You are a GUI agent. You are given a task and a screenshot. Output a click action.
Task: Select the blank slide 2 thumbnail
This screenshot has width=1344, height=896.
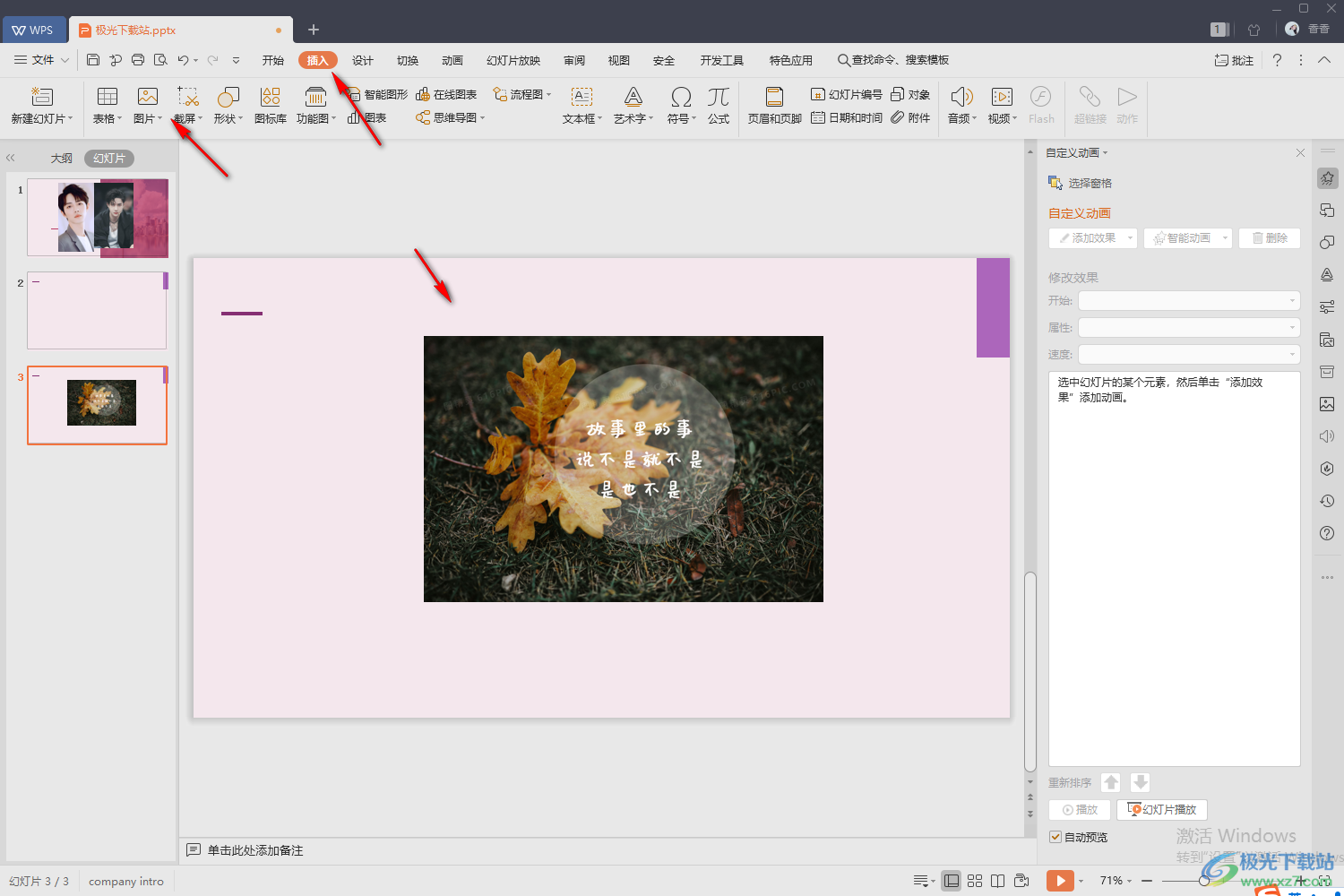click(x=98, y=311)
